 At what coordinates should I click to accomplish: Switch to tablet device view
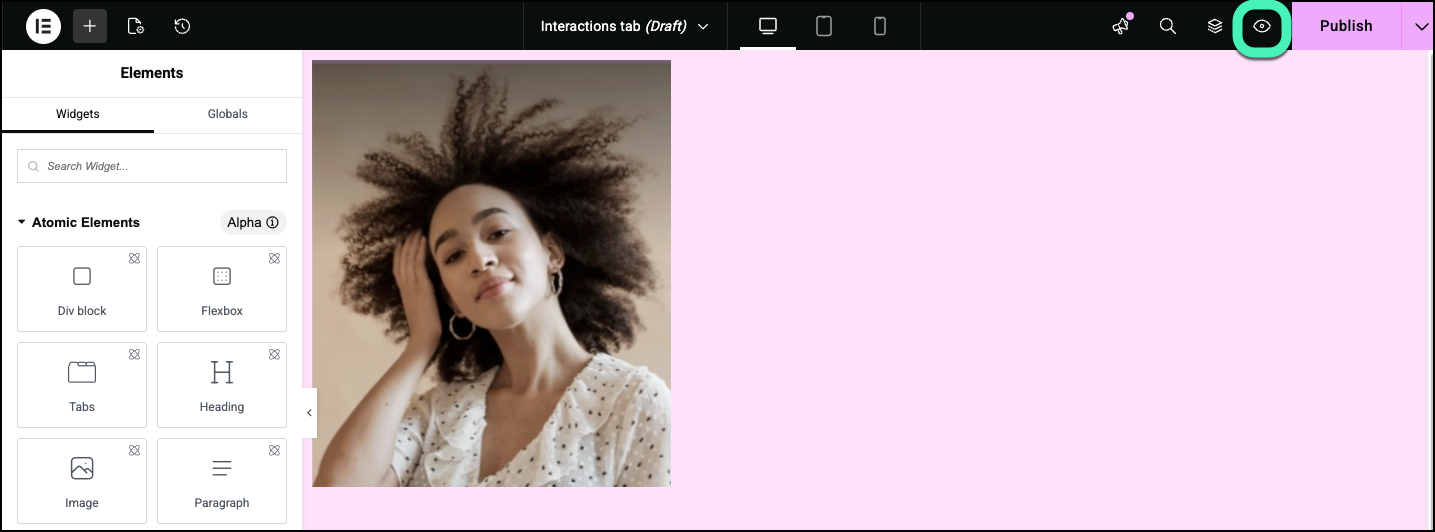point(824,26)
